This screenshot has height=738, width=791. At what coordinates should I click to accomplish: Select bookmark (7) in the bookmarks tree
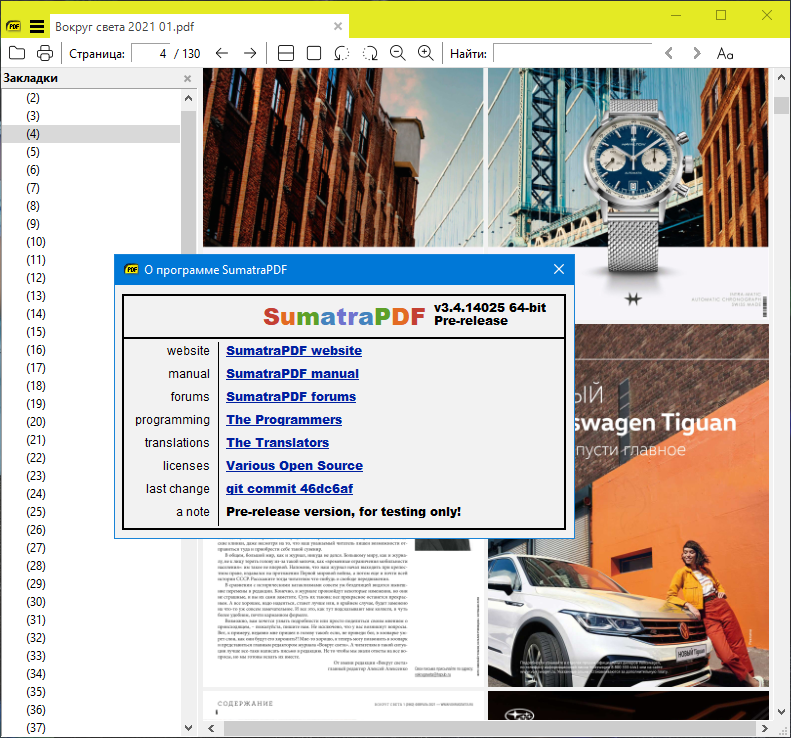[x=33, y=188]
